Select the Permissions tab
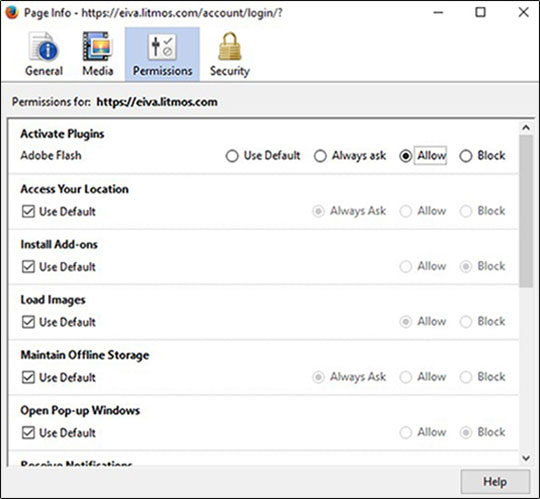 162,54
